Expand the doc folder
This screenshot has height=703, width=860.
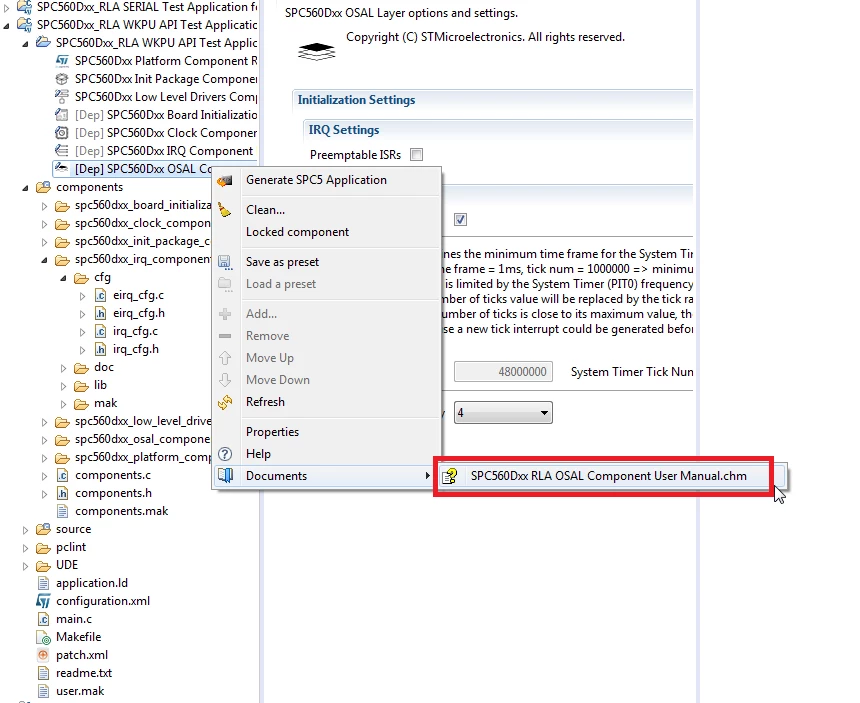coord(64,368)
